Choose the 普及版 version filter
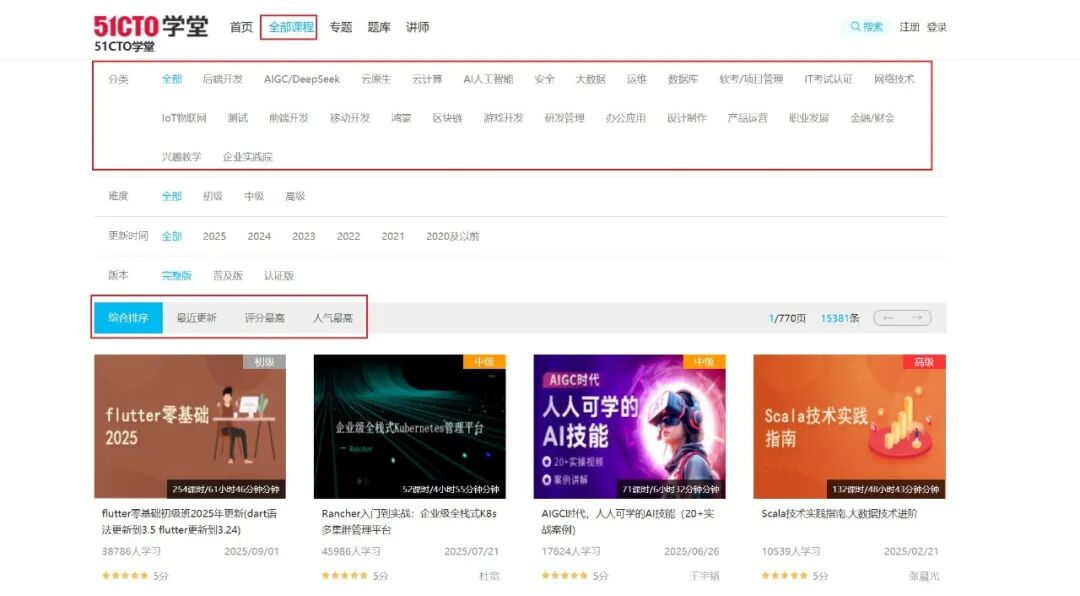The width and height of the screenshot is (1080, 596). pos(227,275)
